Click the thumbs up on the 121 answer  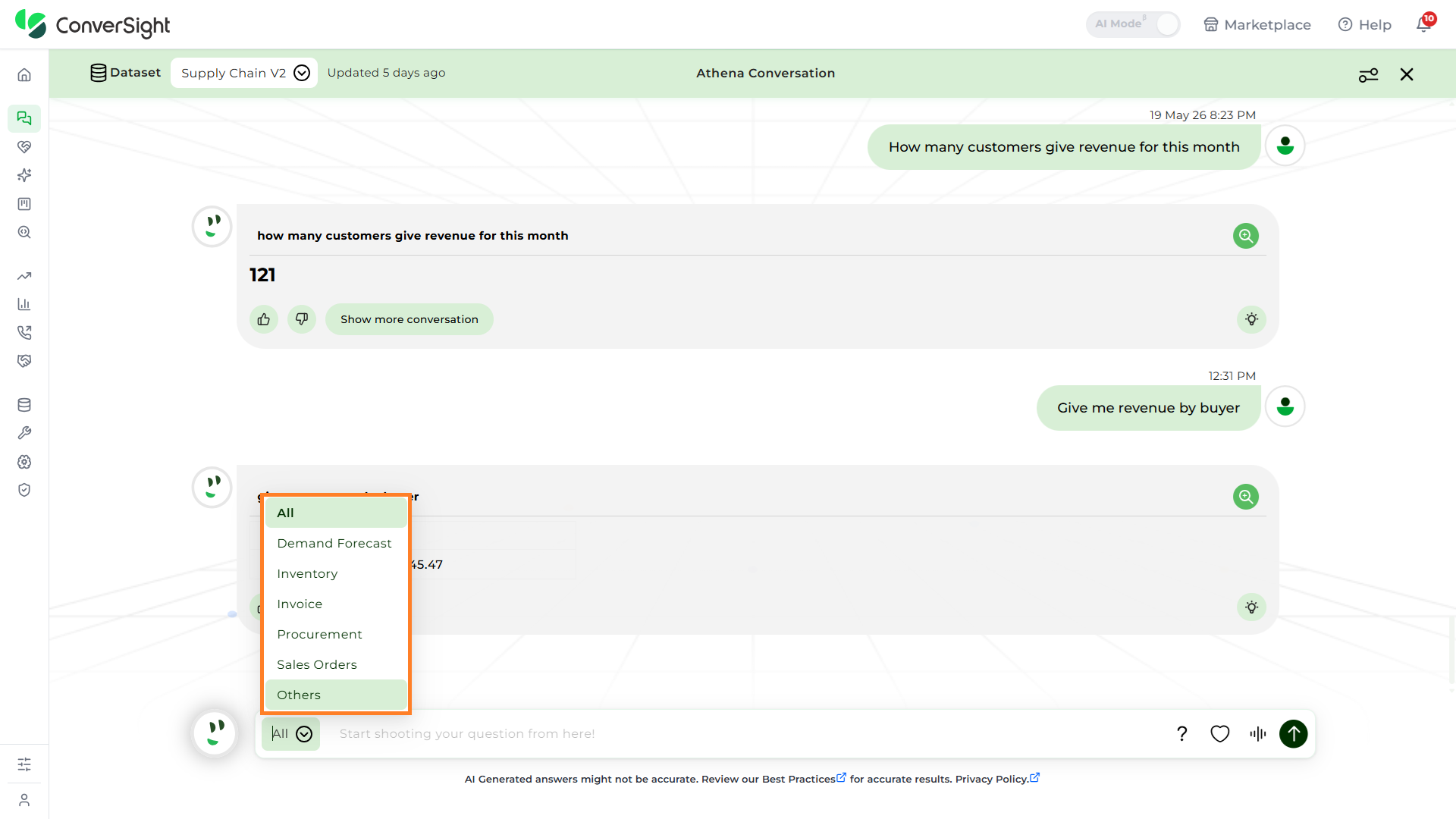point(263,319)
